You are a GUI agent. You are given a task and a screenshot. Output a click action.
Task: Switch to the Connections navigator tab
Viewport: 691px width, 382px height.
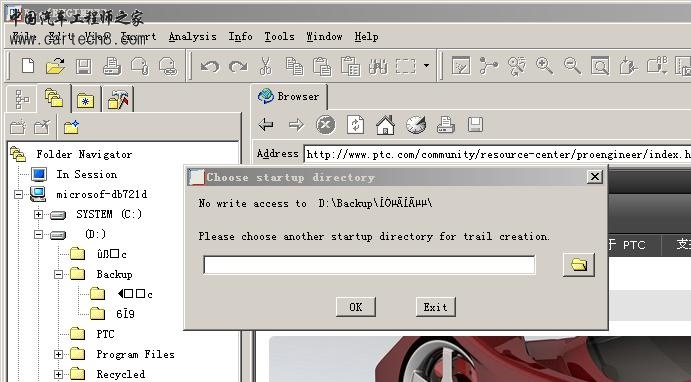point(118,100)
